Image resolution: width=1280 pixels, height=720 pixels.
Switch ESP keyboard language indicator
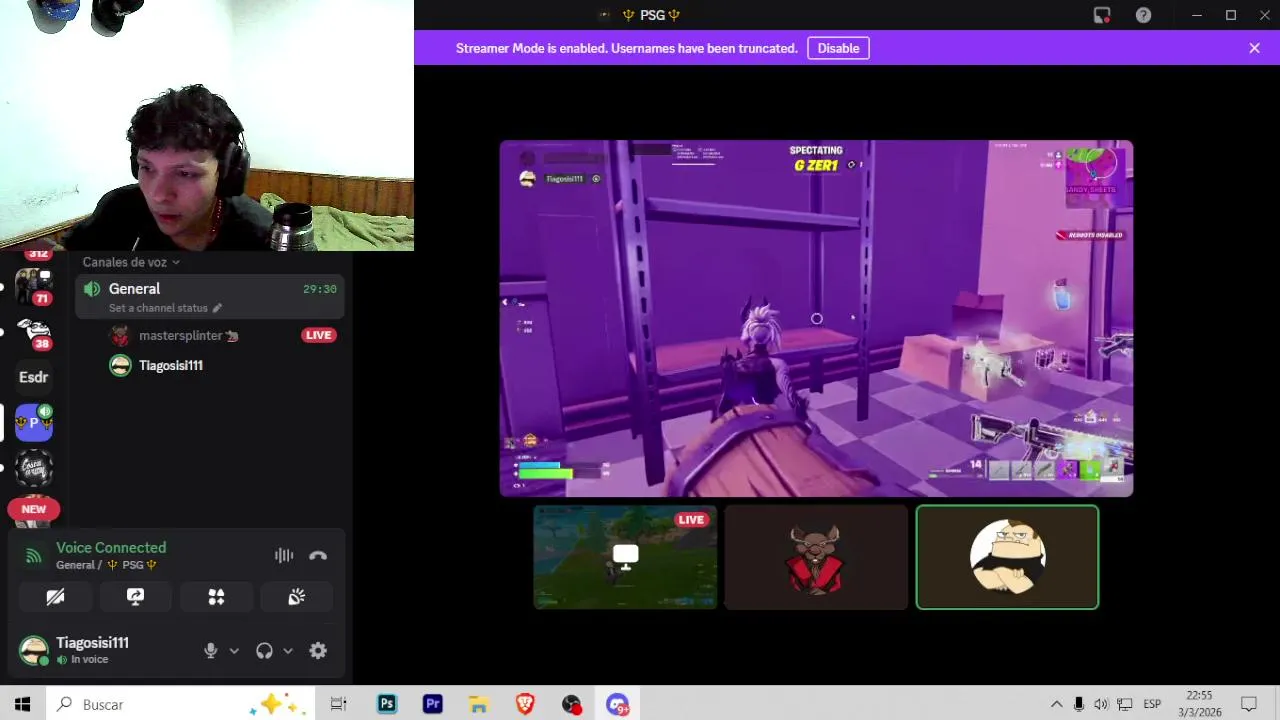[x=1152, y=704]
